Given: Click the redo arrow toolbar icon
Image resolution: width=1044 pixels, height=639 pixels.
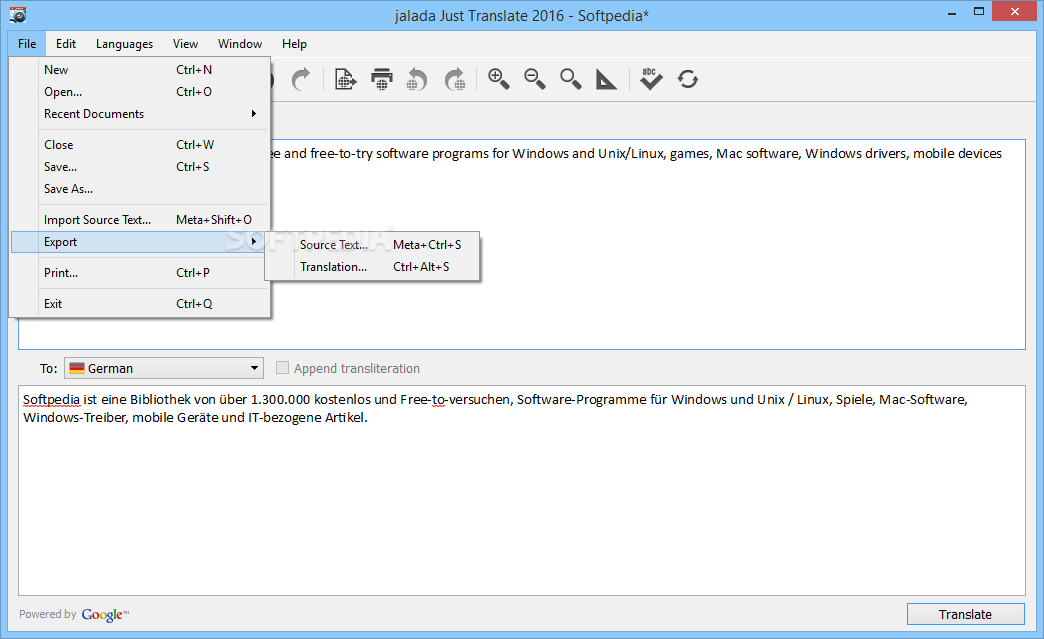Looking at the screenshot, I should [301, 80].
